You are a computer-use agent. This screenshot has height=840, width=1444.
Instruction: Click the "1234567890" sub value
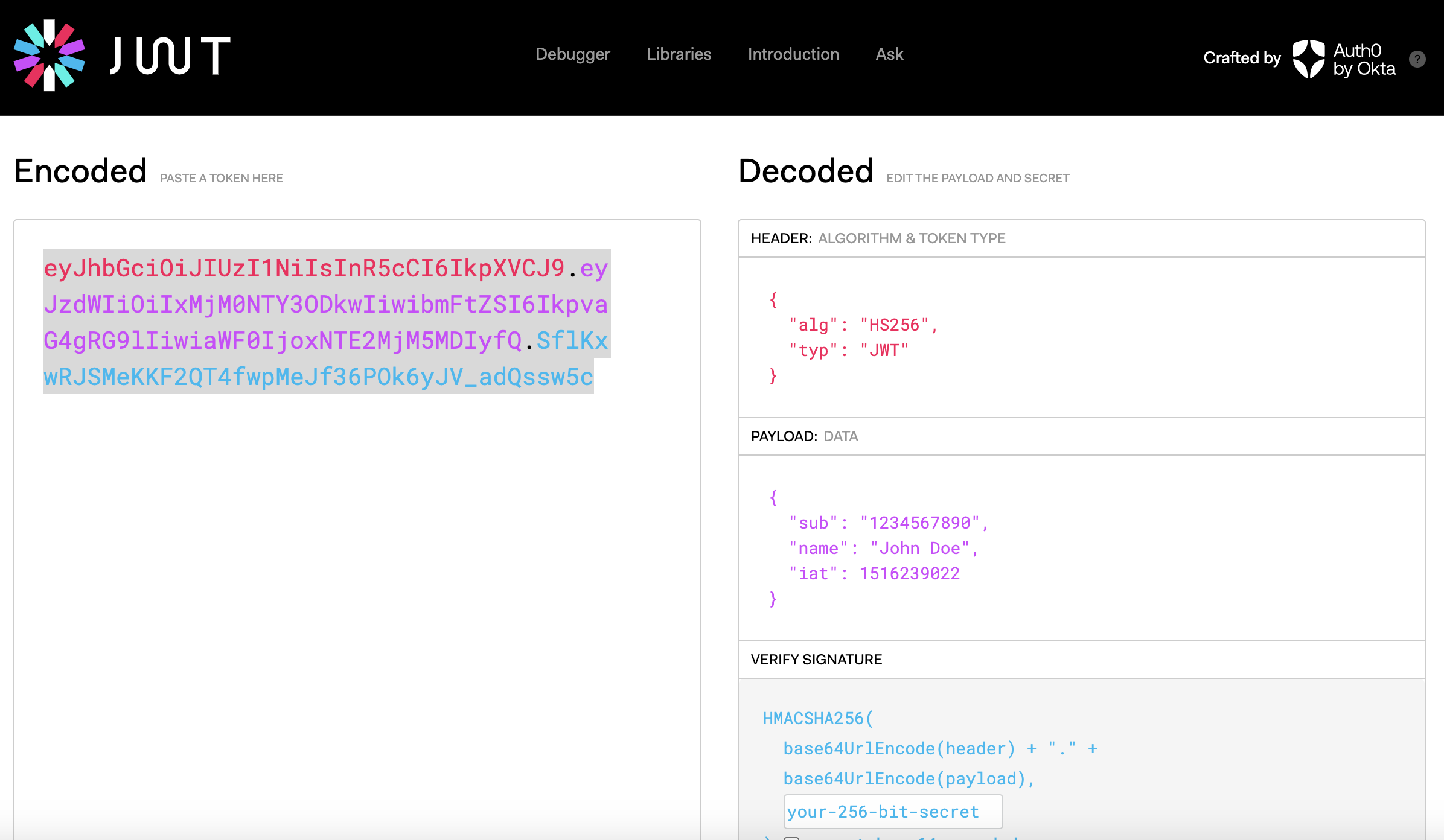919,523
